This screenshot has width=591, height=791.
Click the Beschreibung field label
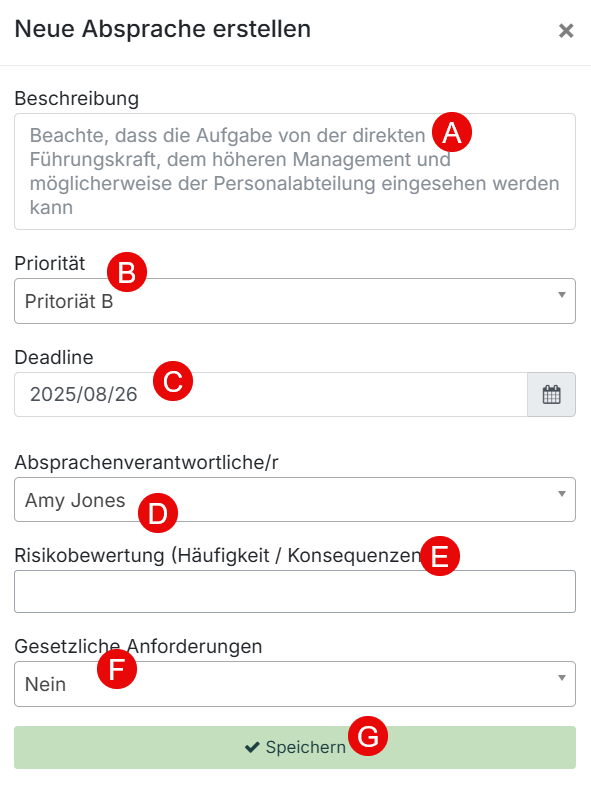[x=77, y=98]
